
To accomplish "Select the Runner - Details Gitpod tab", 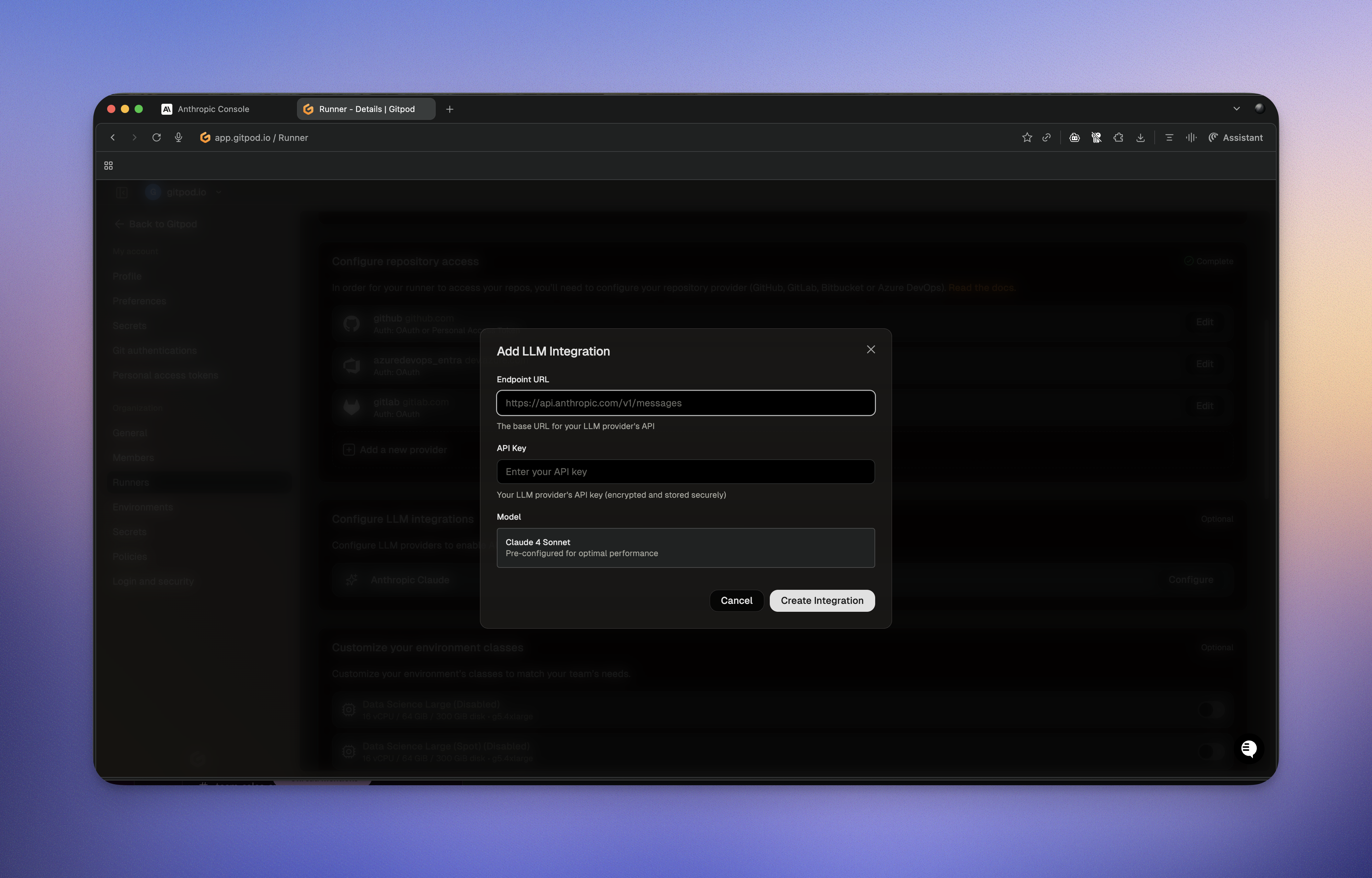I will 366,109.
